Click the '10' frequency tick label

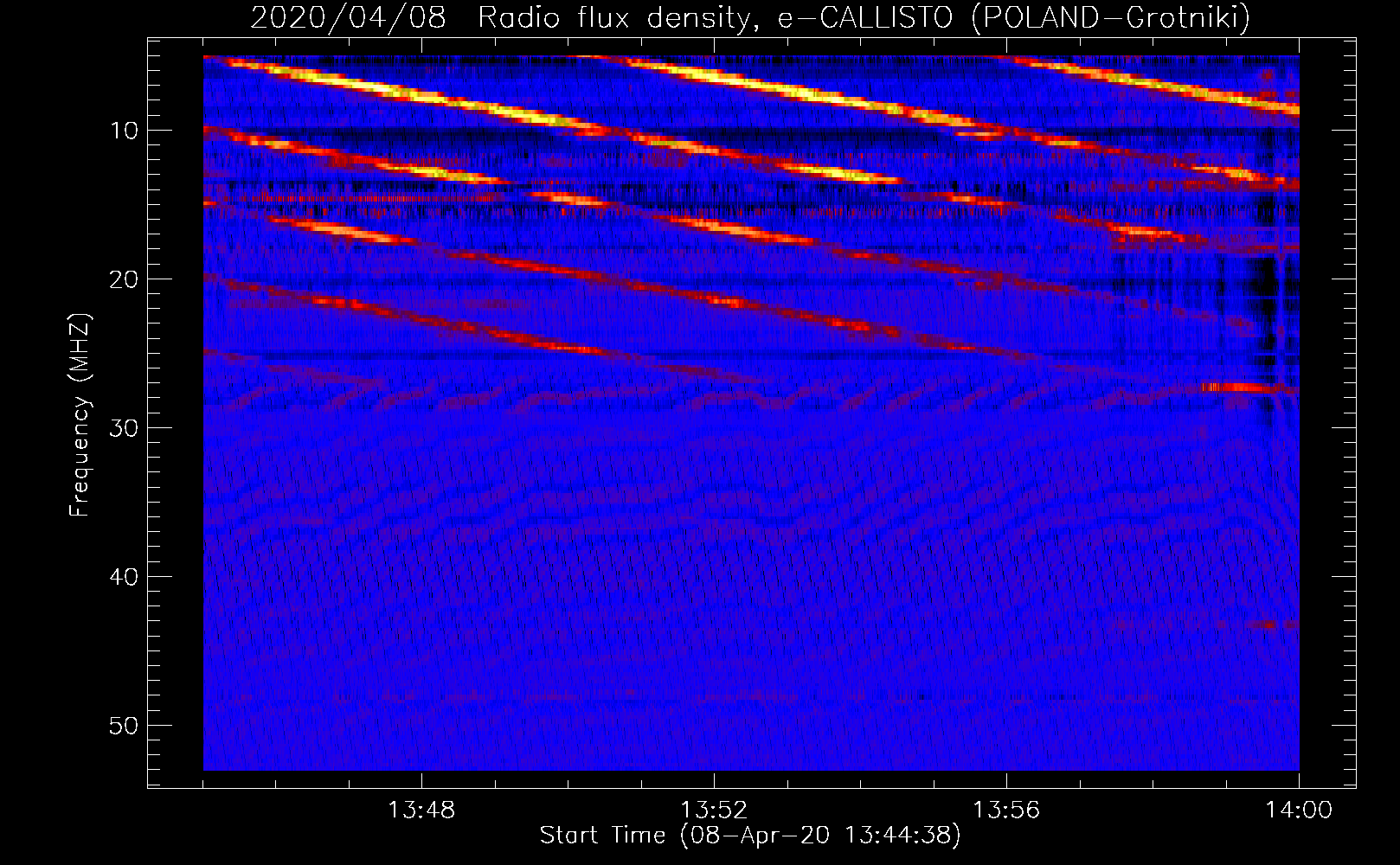click(125, 131)
